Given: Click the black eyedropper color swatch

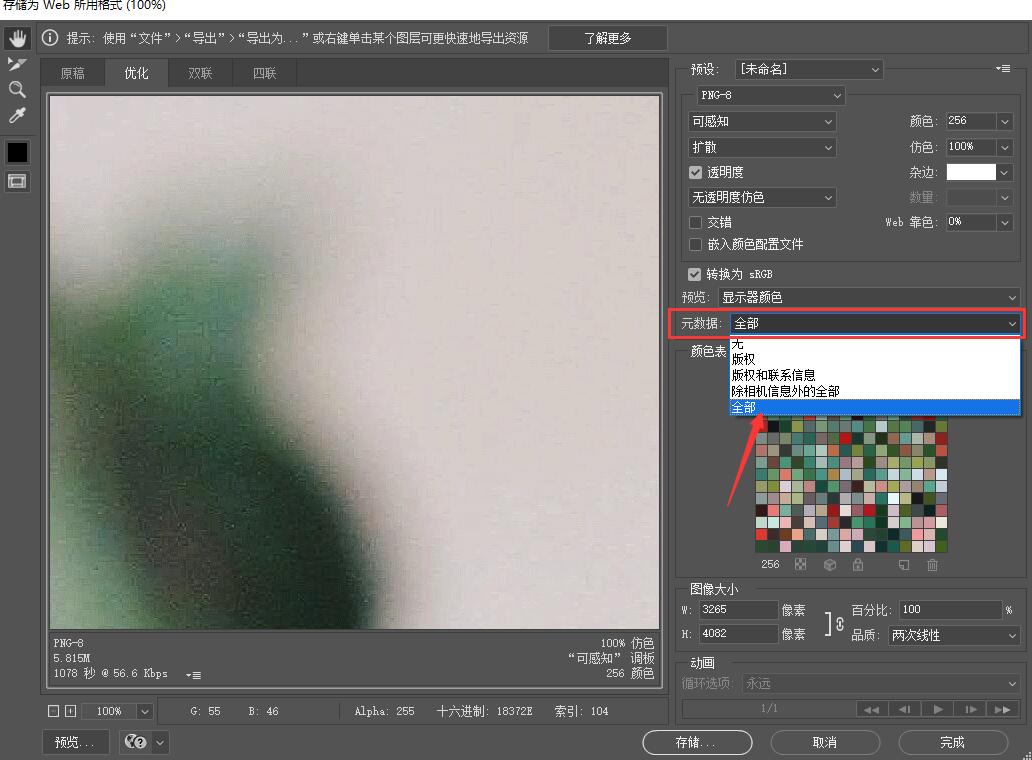Looking at the screenshot, I should pyautogui.click(x=17, y=152).
